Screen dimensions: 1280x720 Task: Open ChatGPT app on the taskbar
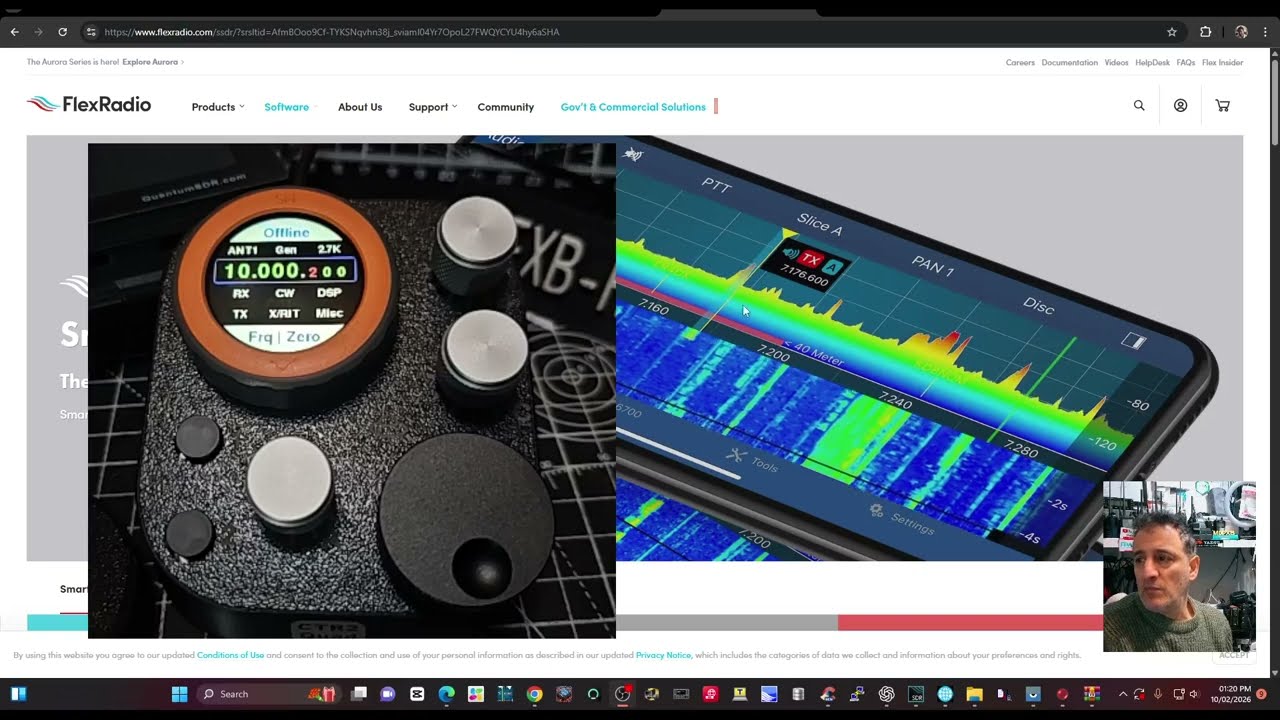point(886,694)
